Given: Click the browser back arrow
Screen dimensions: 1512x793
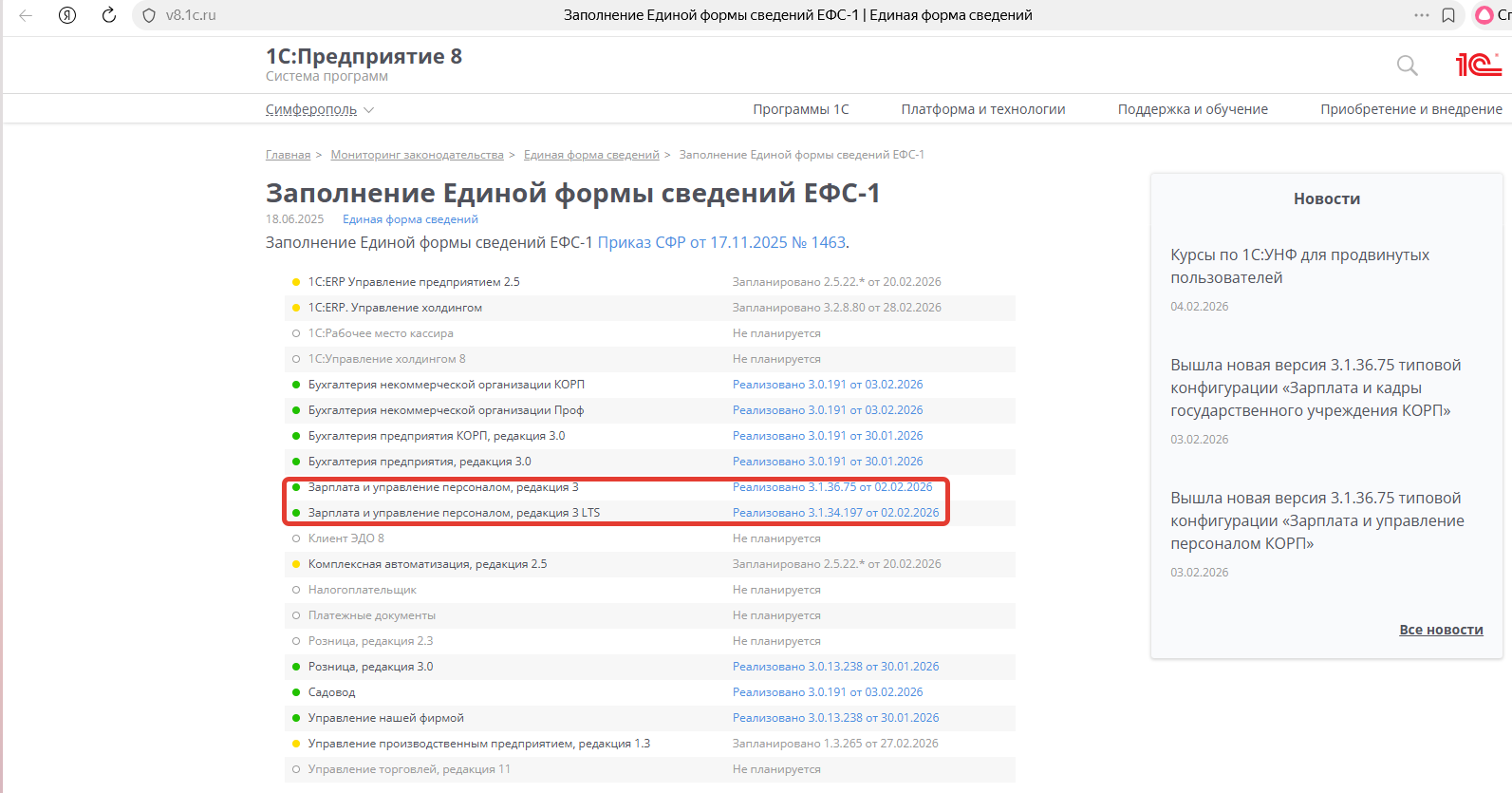Looking at the screenshot, I should (x=26, y=15).
